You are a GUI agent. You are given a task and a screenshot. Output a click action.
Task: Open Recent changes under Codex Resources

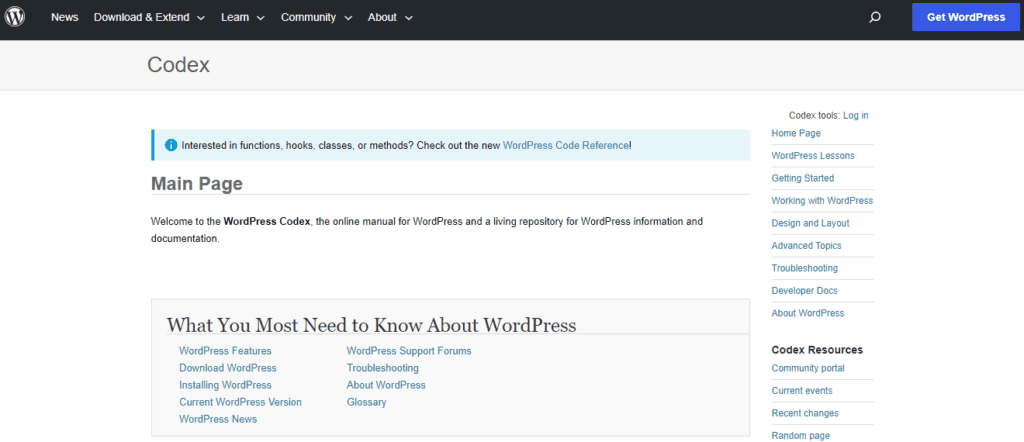click(805, 413)
